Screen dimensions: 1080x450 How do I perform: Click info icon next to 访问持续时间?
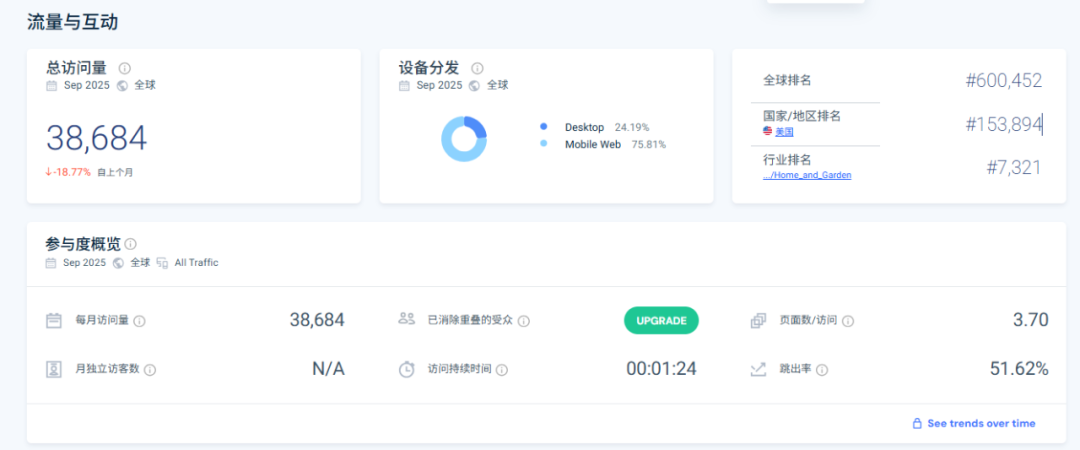click(502, 370)
